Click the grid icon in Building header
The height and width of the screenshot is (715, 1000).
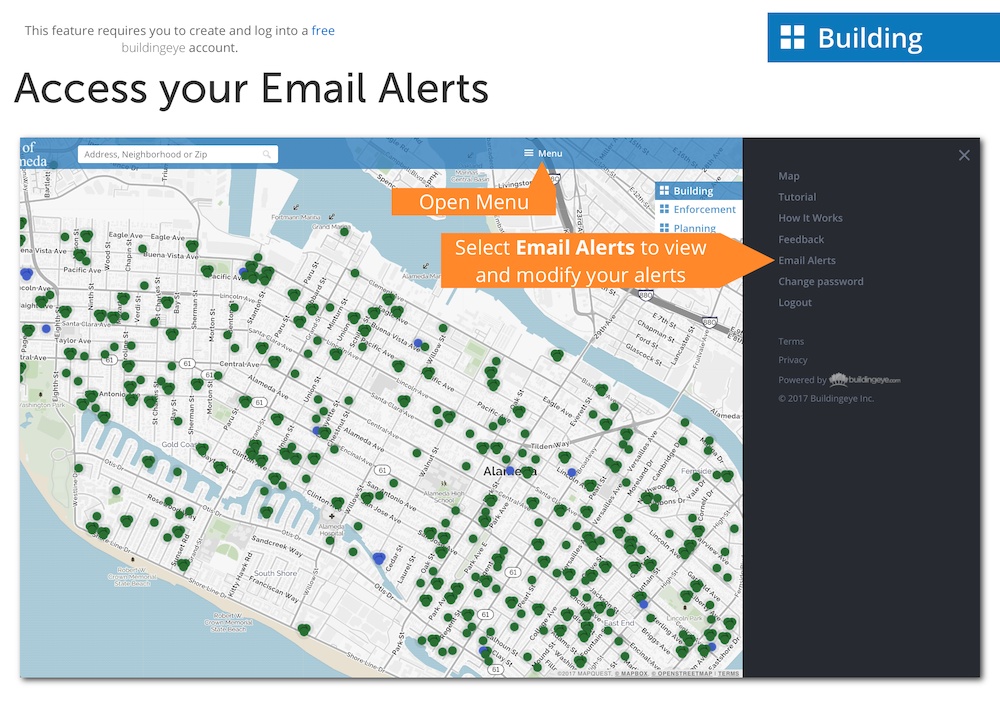tap(793, 38)
